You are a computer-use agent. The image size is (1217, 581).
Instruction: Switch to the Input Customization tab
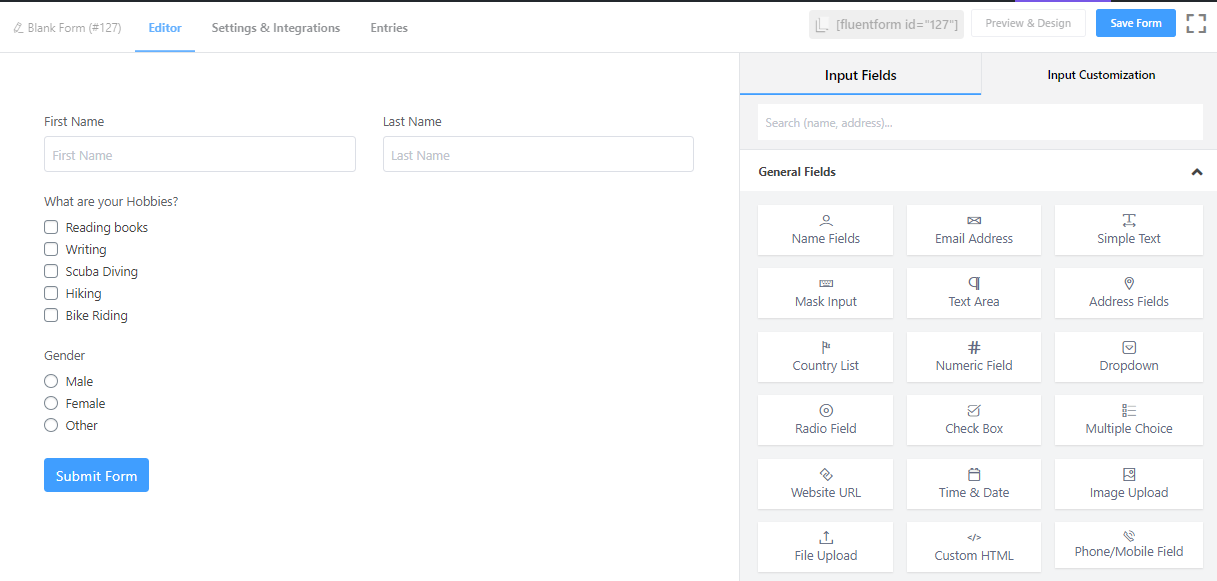coord(1101,75)
